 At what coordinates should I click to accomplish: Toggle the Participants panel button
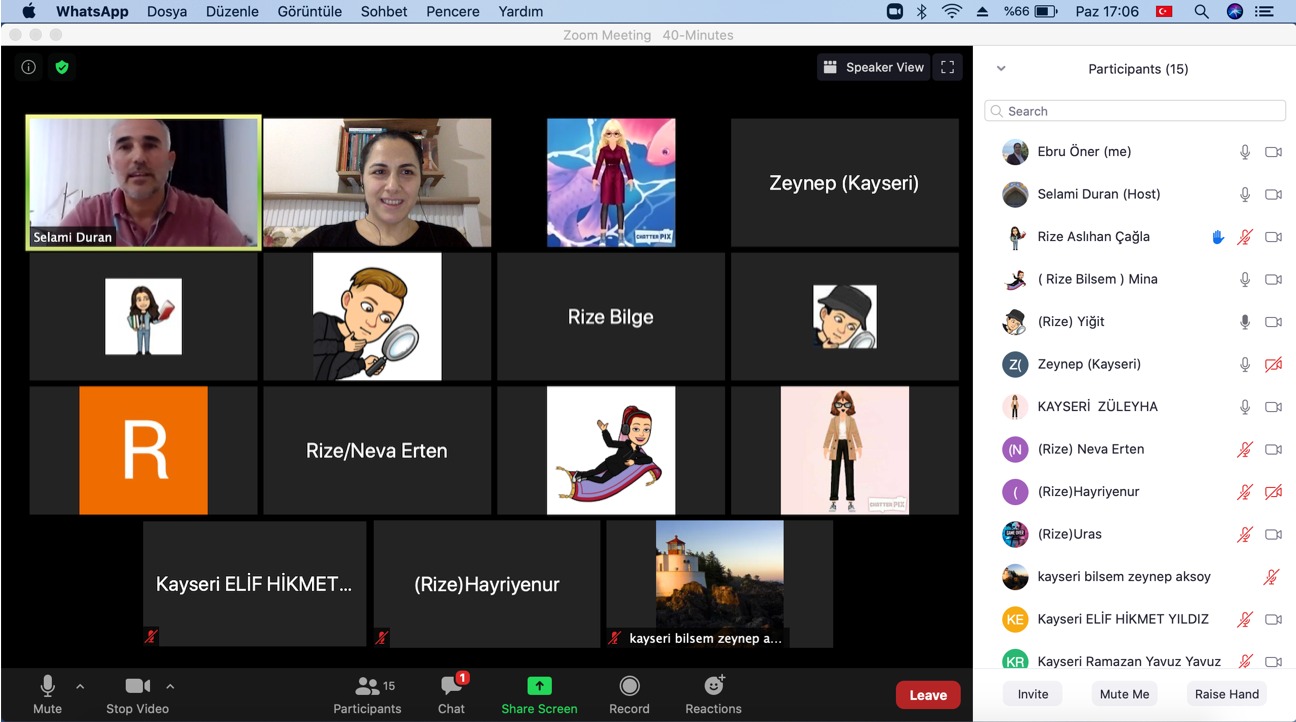tap(367, 695)
